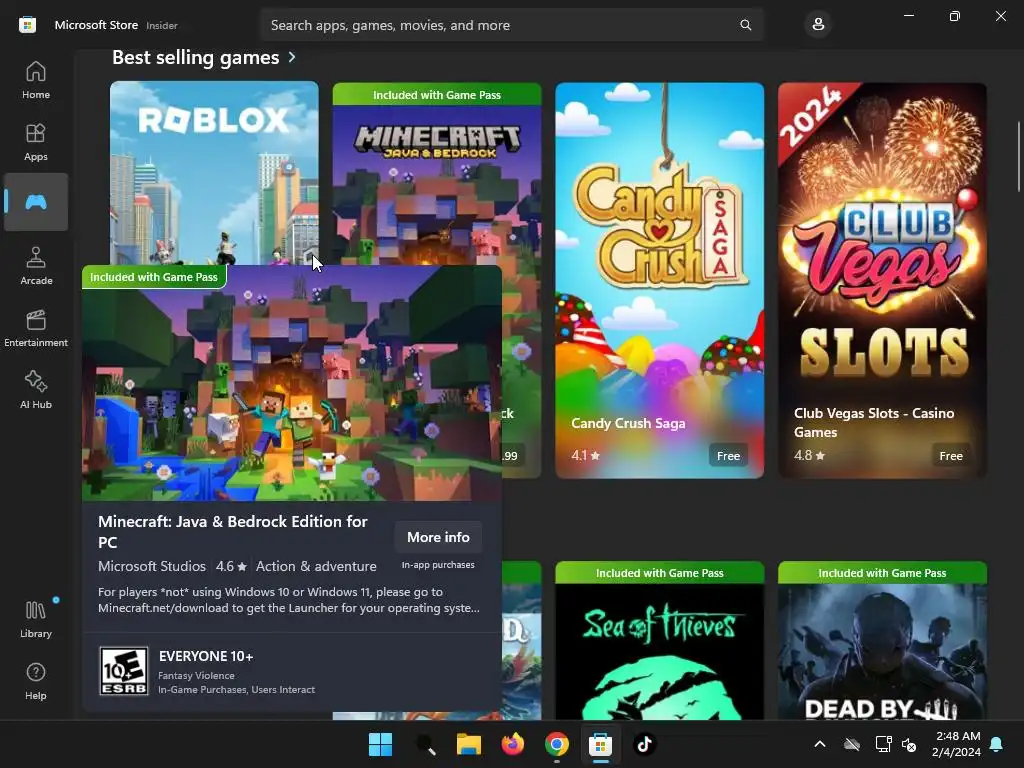Open the Candy Crush Saga card

click(x=660, y=280)
